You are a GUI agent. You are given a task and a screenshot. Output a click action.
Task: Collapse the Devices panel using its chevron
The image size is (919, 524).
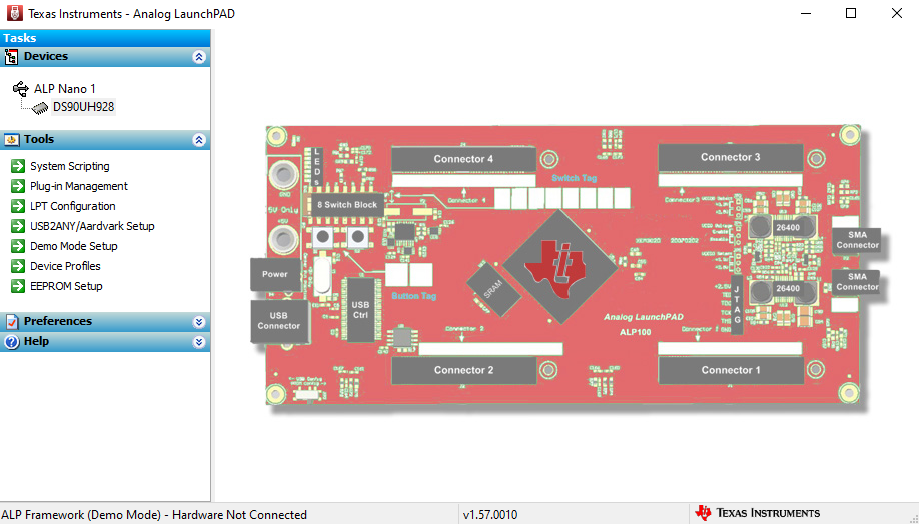[x=199, y=57]
